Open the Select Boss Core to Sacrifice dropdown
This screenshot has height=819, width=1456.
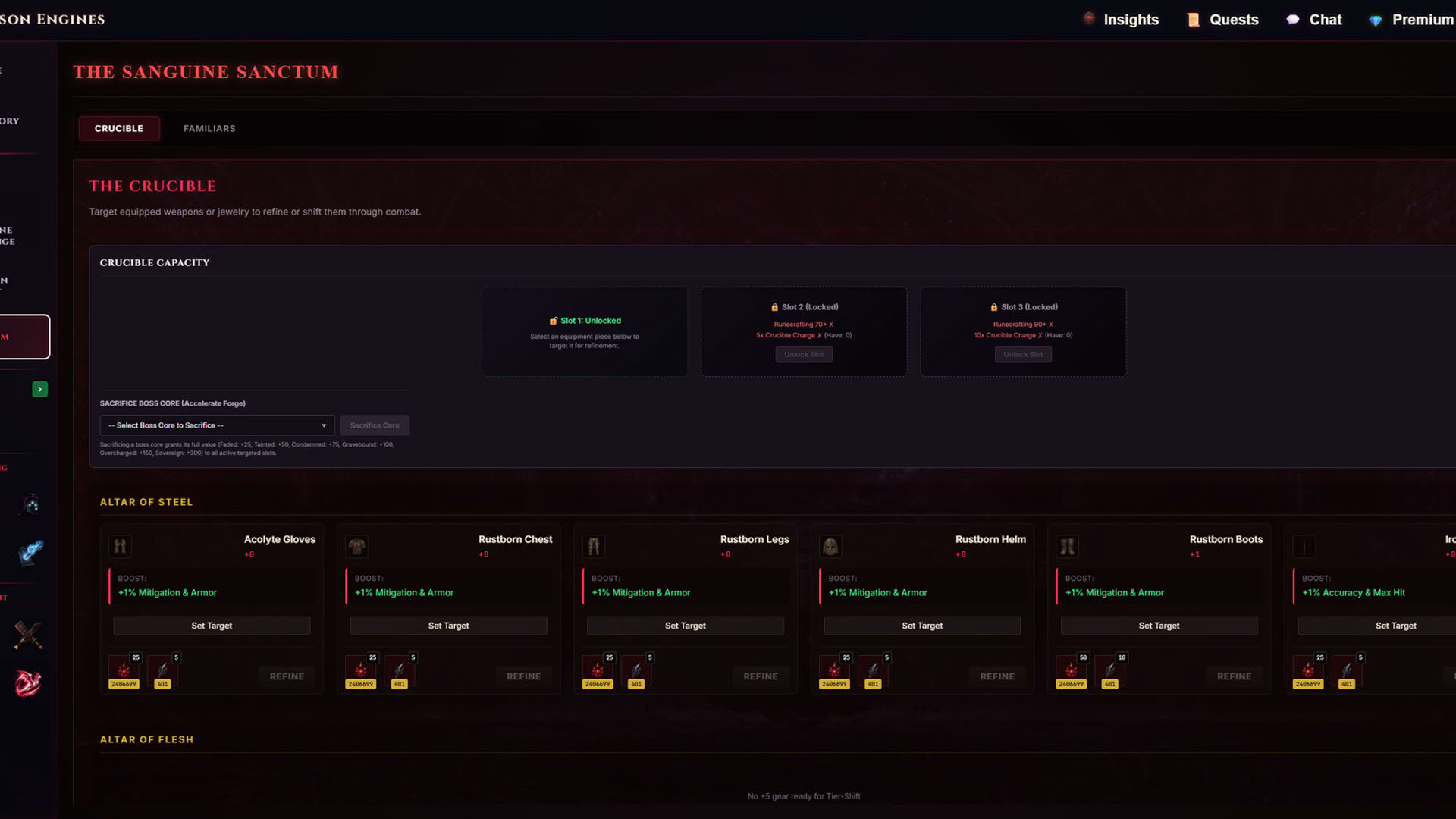[217, 425]
